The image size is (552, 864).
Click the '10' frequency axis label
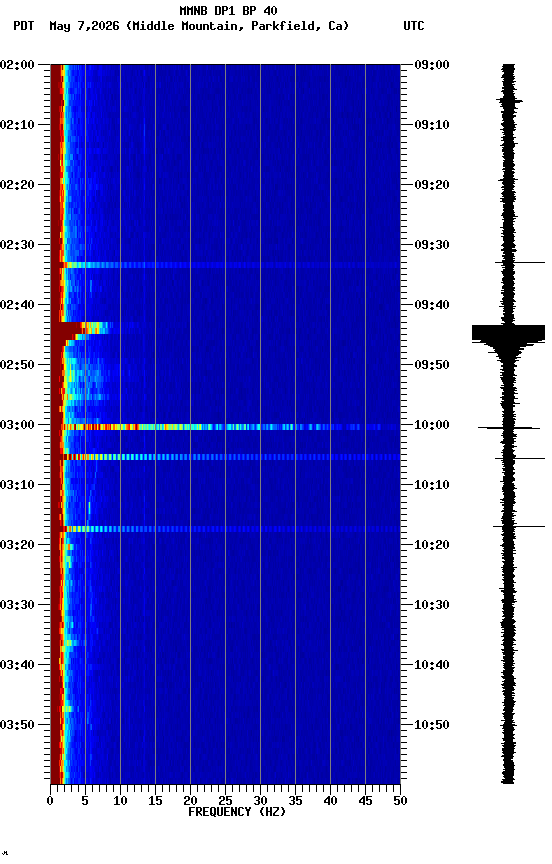pos(120,801)
